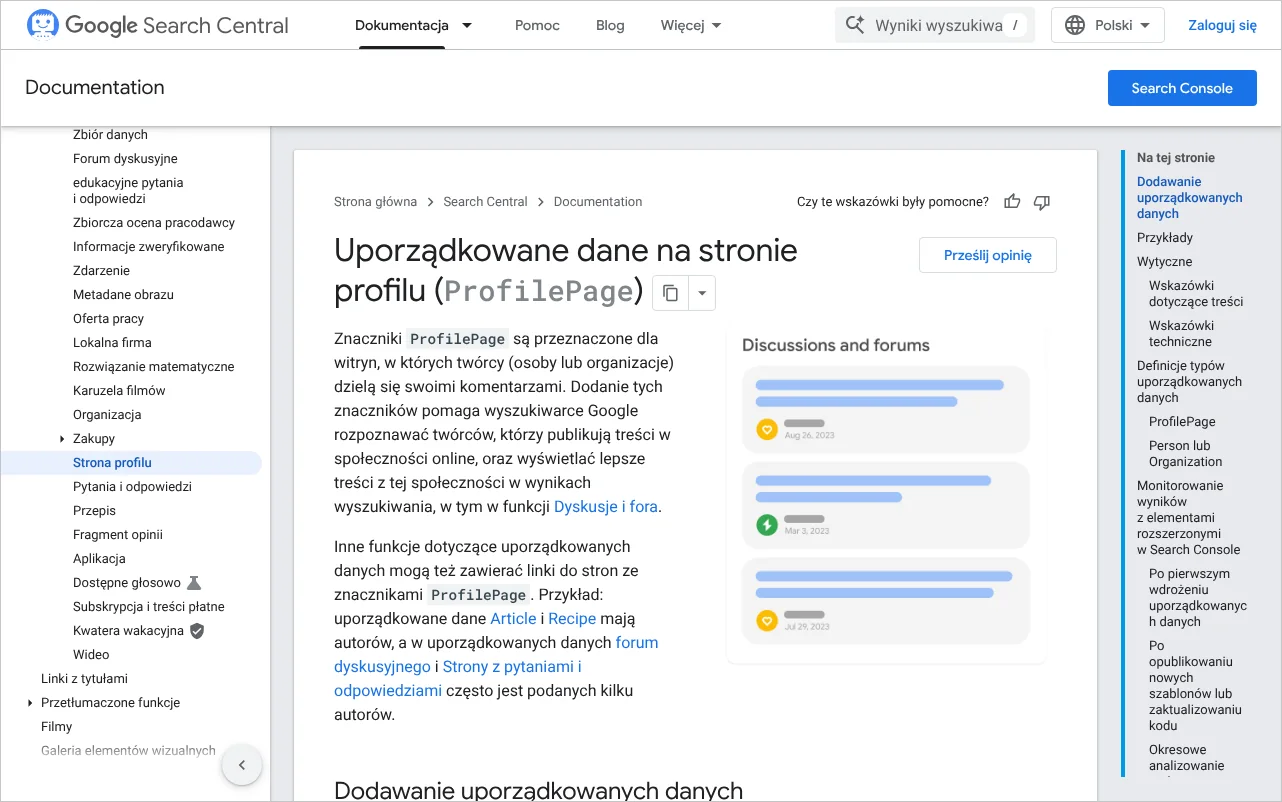Click the Strona główna breadcrumb
Viewport: 1282px width, 802px height.
tap(375, 202)
